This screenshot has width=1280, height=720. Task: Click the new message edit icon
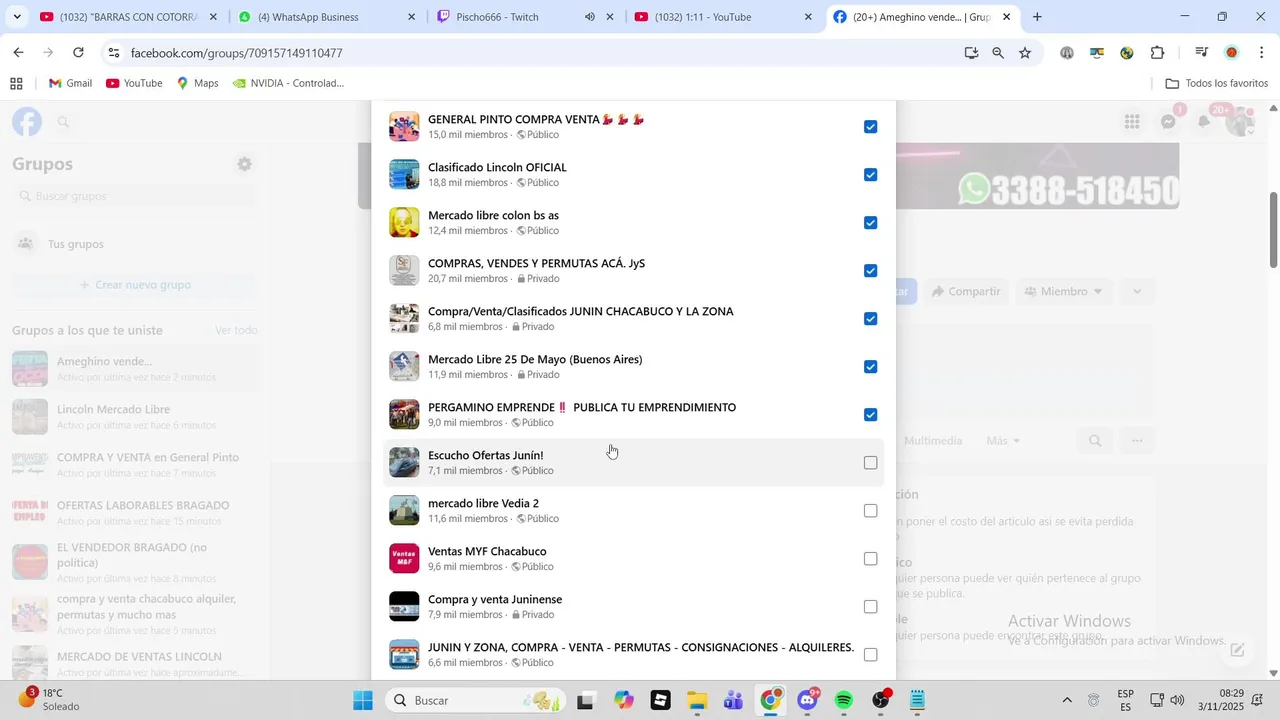1237,650
